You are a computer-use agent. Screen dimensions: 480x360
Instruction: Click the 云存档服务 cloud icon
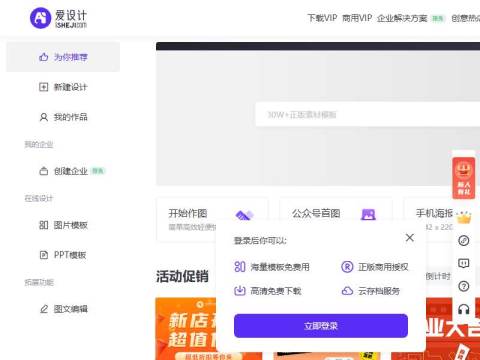[347, 291]
